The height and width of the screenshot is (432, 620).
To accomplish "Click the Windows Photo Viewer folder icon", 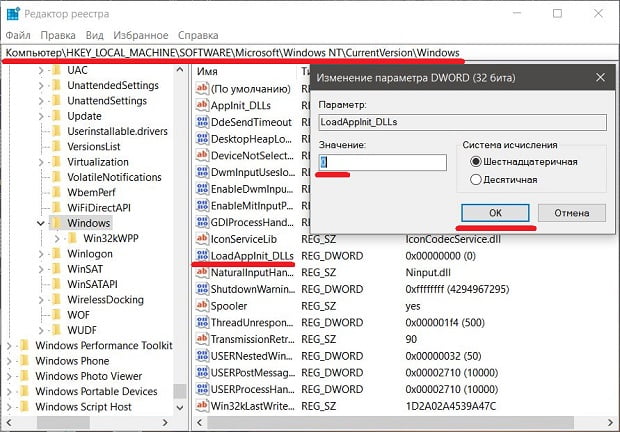I will coord(24,375).
